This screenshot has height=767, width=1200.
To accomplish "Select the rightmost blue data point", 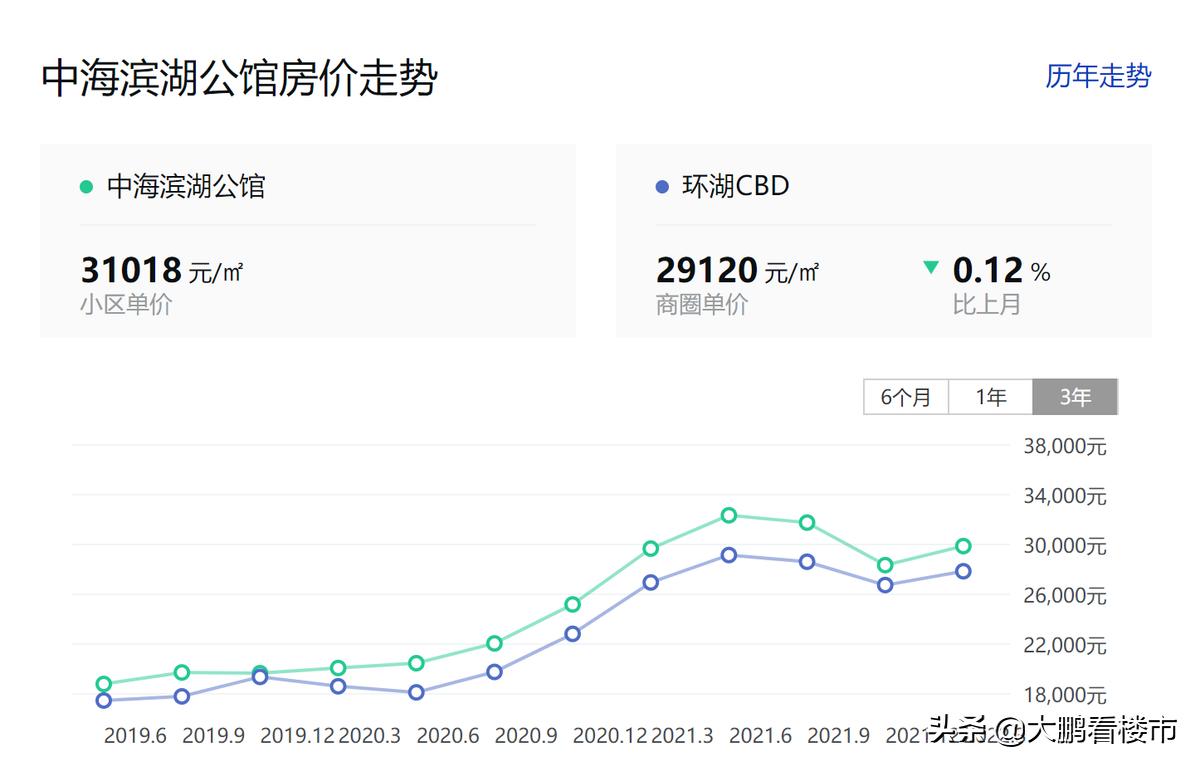I will click(x=963, y=571).
